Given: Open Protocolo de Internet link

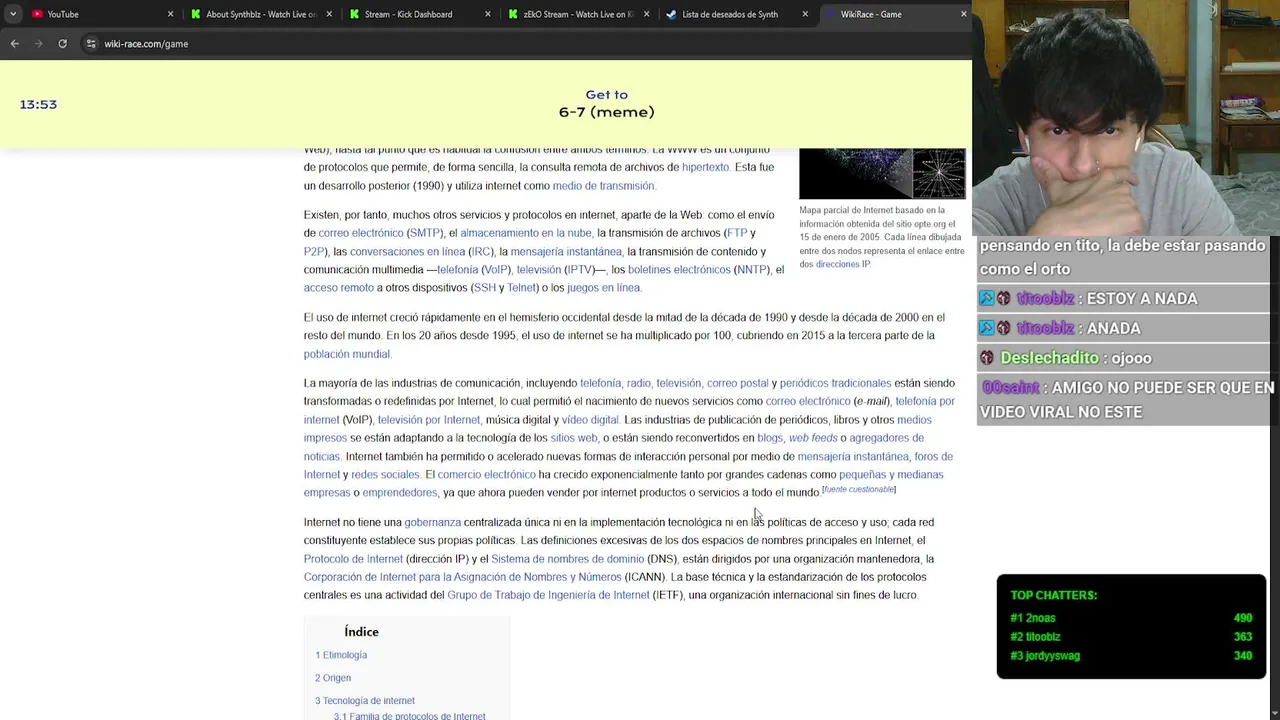Looking at the screenshot, I should click(353, 559).
